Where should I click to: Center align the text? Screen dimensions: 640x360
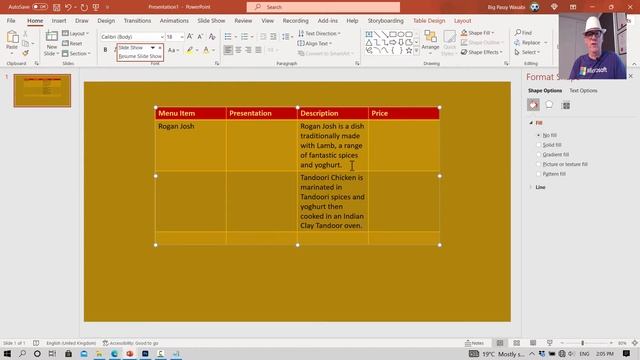[x=238, y=50]
